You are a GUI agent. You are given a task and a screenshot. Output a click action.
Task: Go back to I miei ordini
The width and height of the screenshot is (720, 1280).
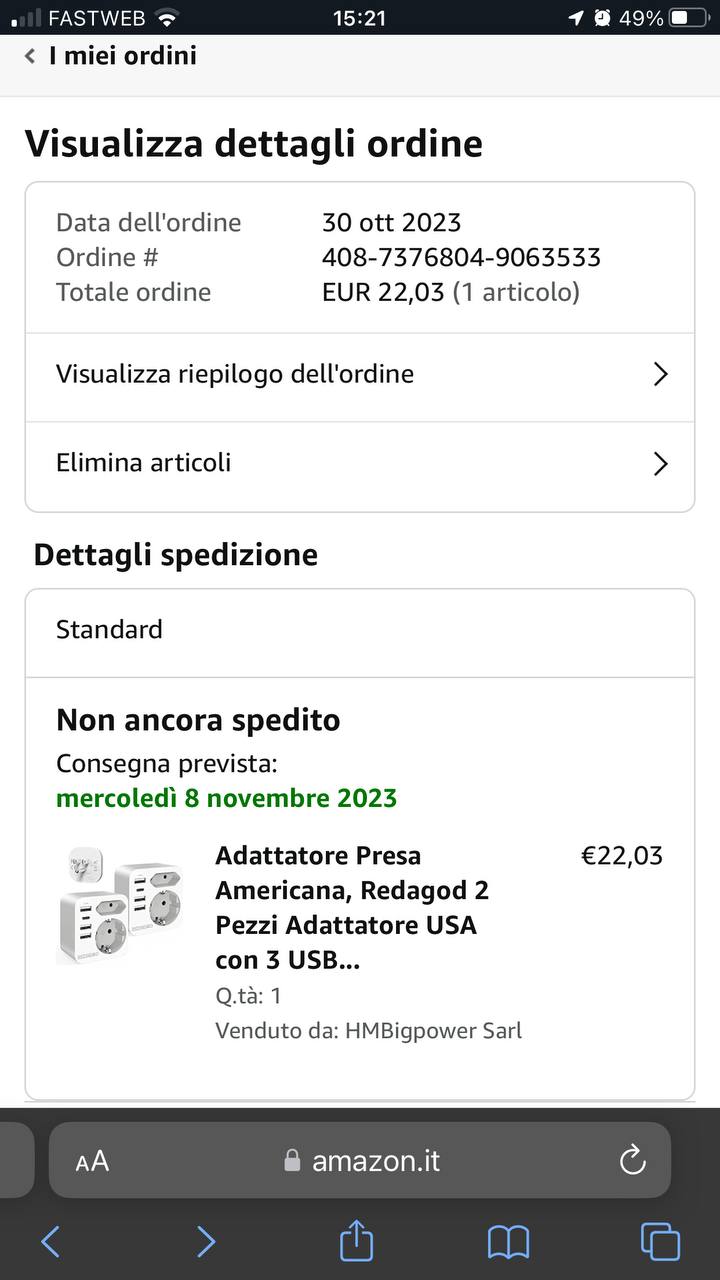click(122, 56)
